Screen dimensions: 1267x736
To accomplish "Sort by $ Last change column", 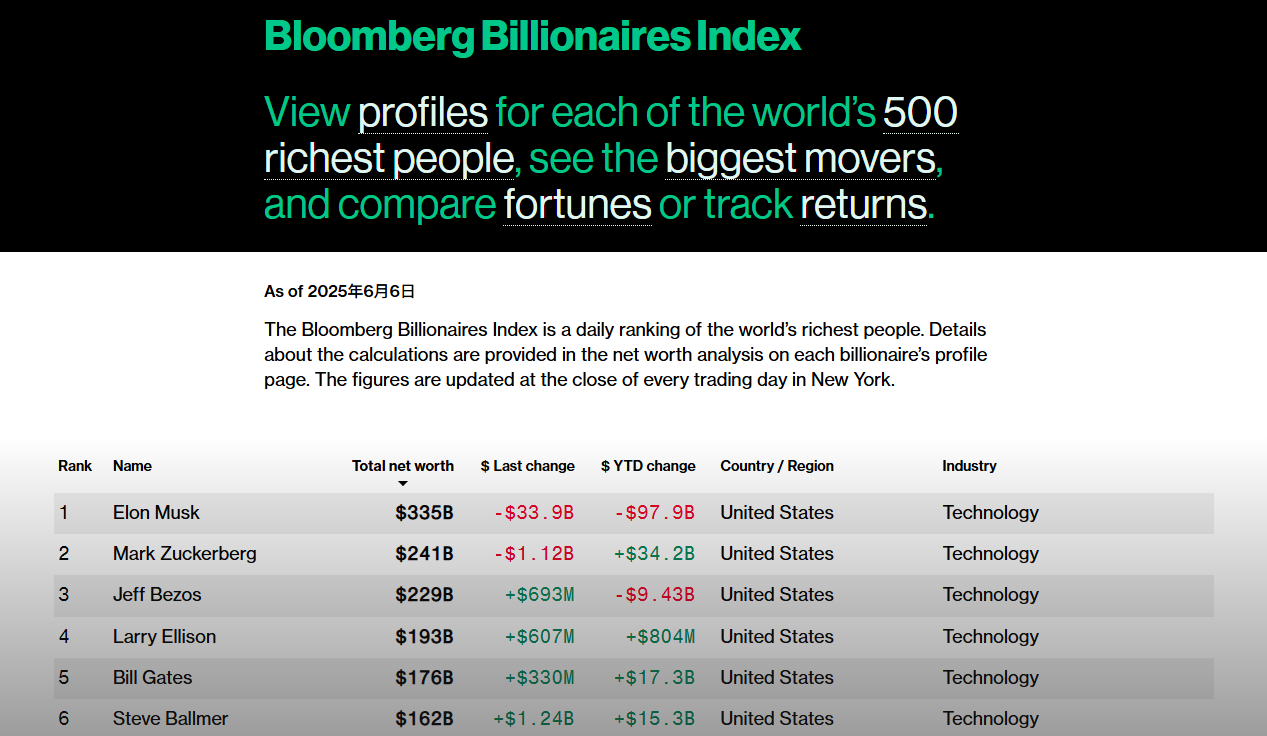I will click(527, 466).
